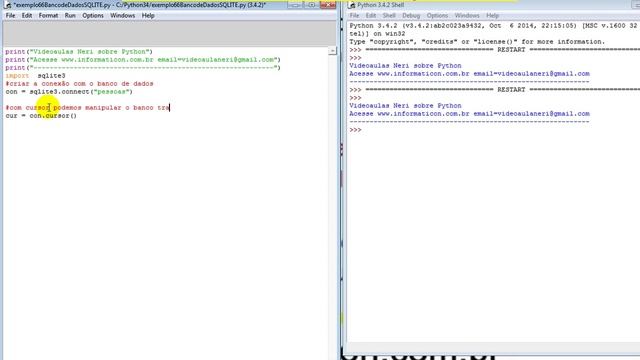Open Options menu in editor window
The image size is (640, 360).
click(x=93, y=16)
